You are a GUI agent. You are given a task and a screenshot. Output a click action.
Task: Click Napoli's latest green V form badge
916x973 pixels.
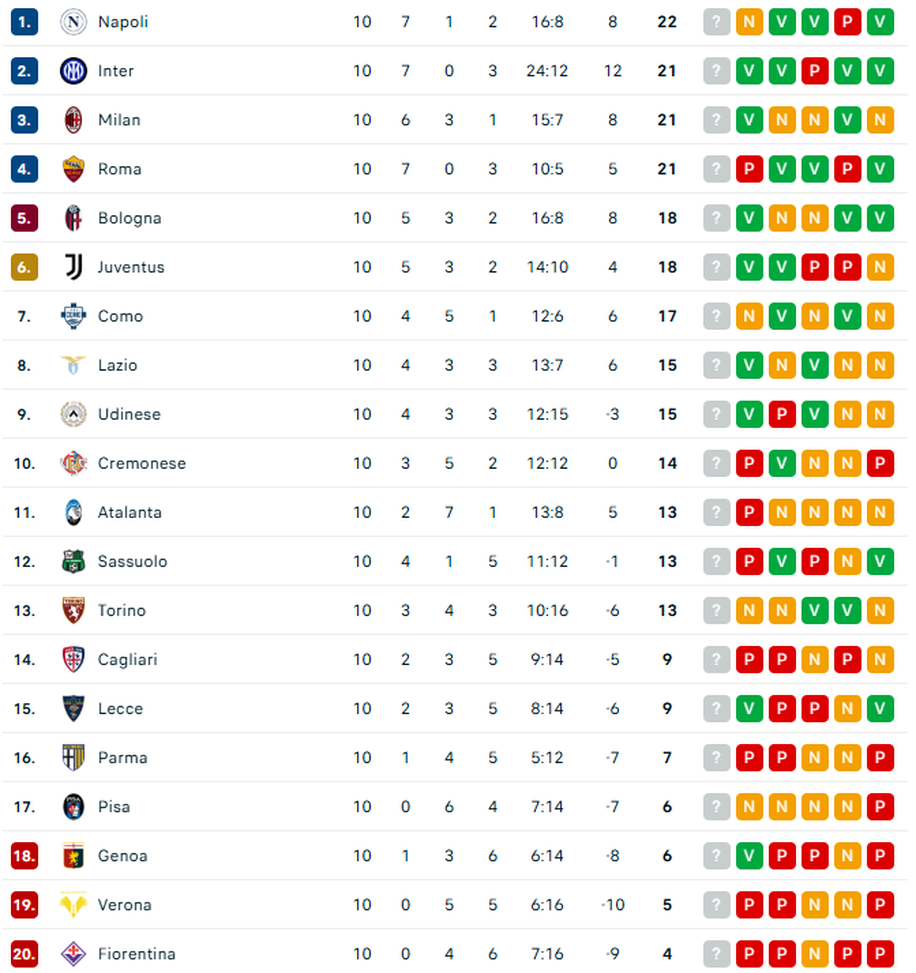click(881, 22)
